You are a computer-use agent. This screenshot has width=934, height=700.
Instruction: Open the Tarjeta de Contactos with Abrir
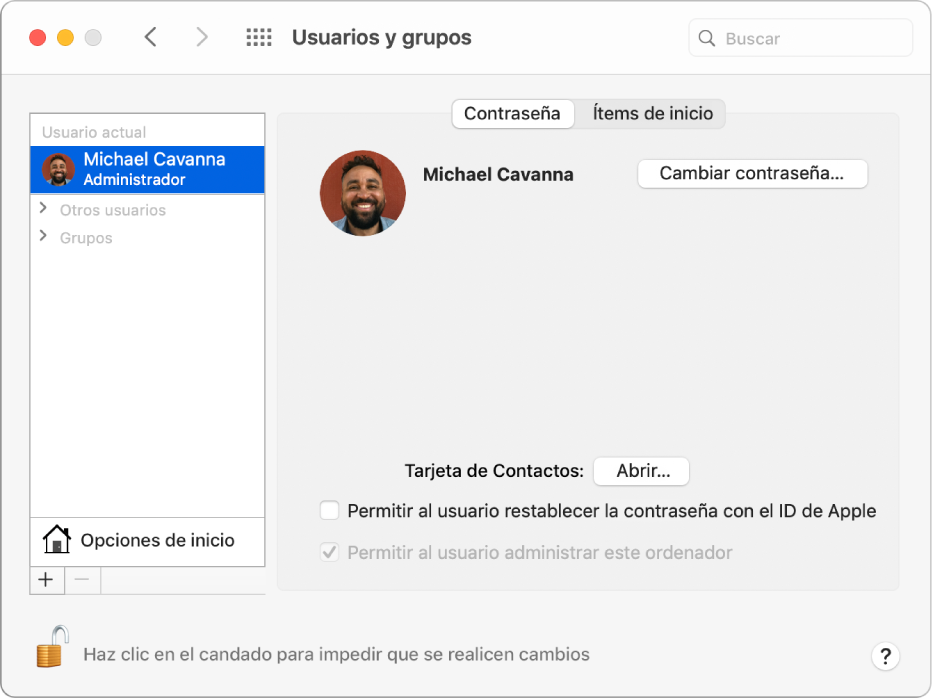pyautogui.click(x=642, y=471)
